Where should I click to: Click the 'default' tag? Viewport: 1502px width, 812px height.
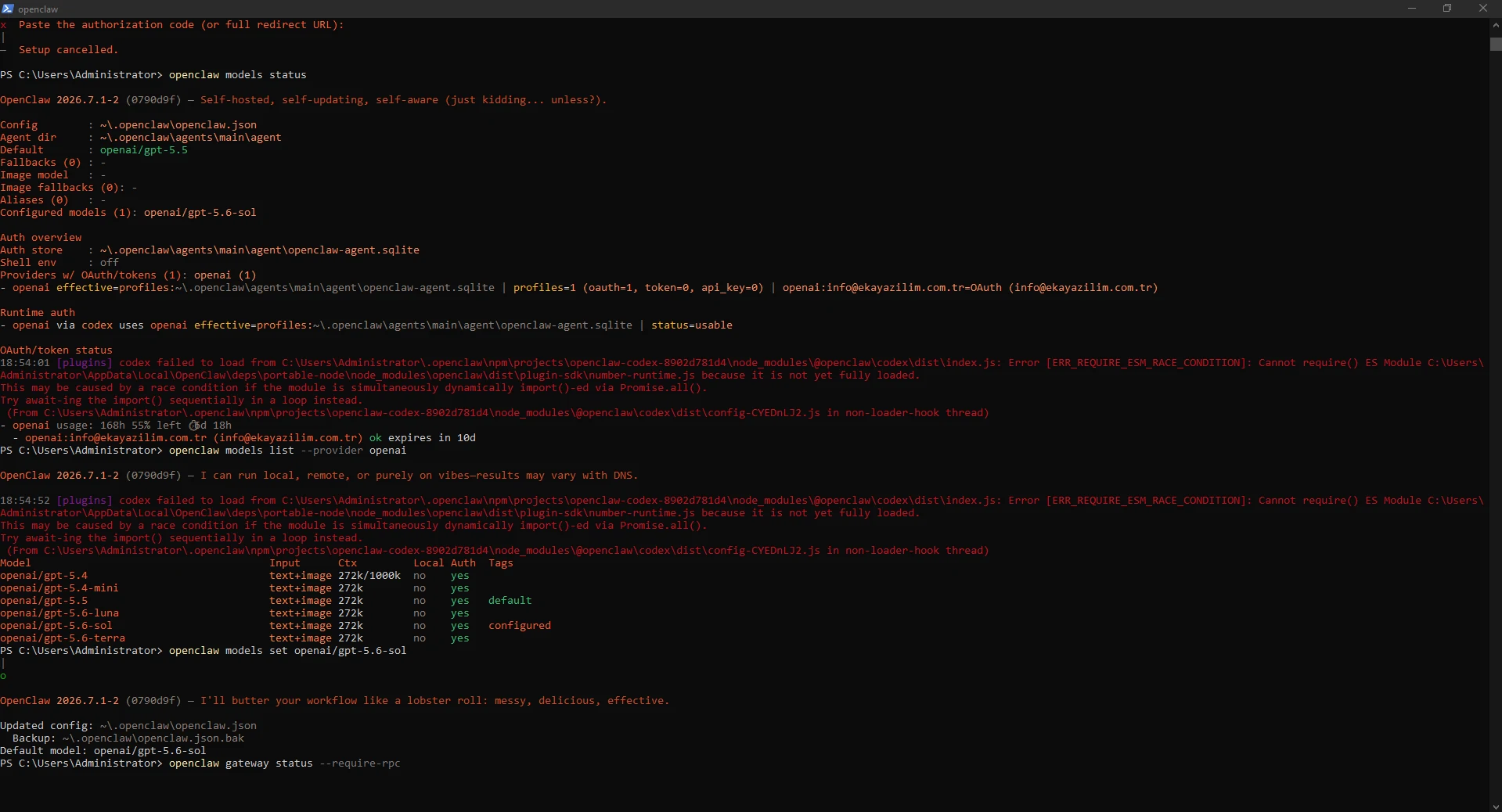tap(510, 601)
